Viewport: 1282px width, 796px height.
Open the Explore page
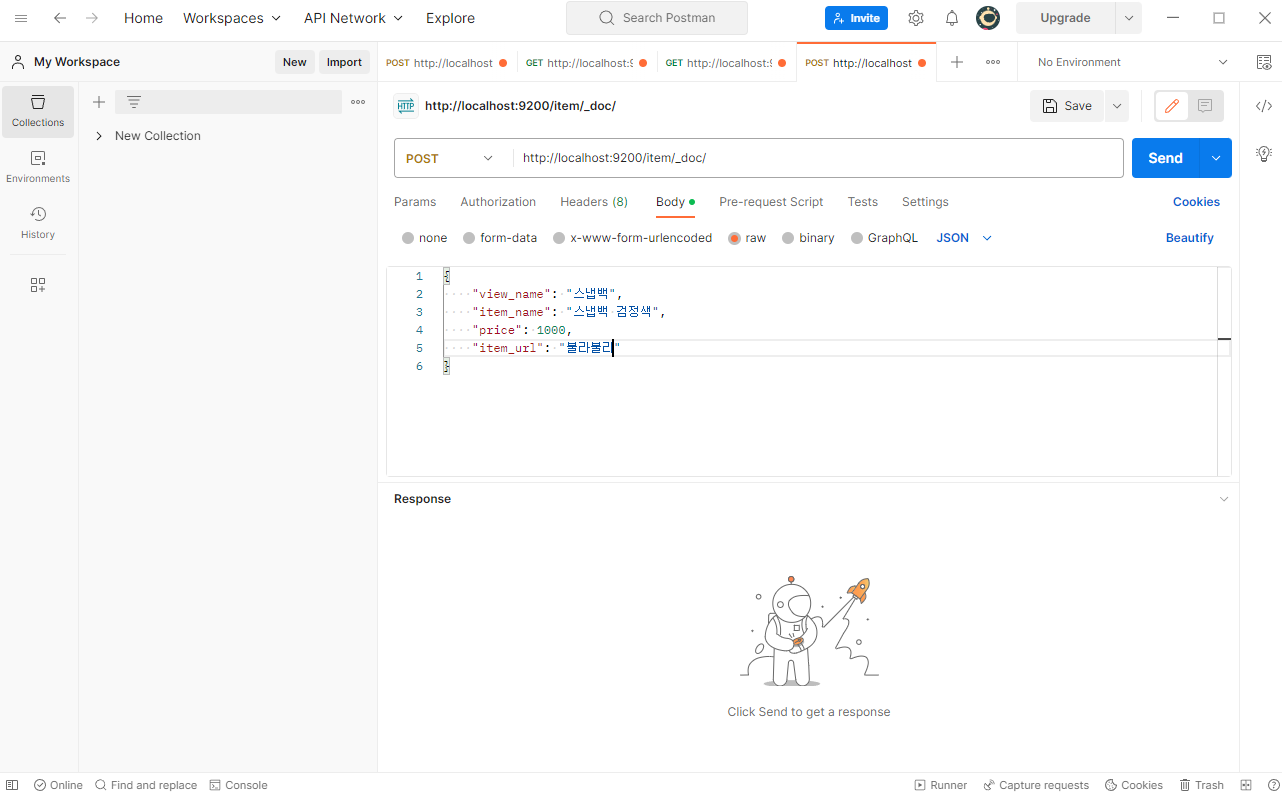click(450, 18)
